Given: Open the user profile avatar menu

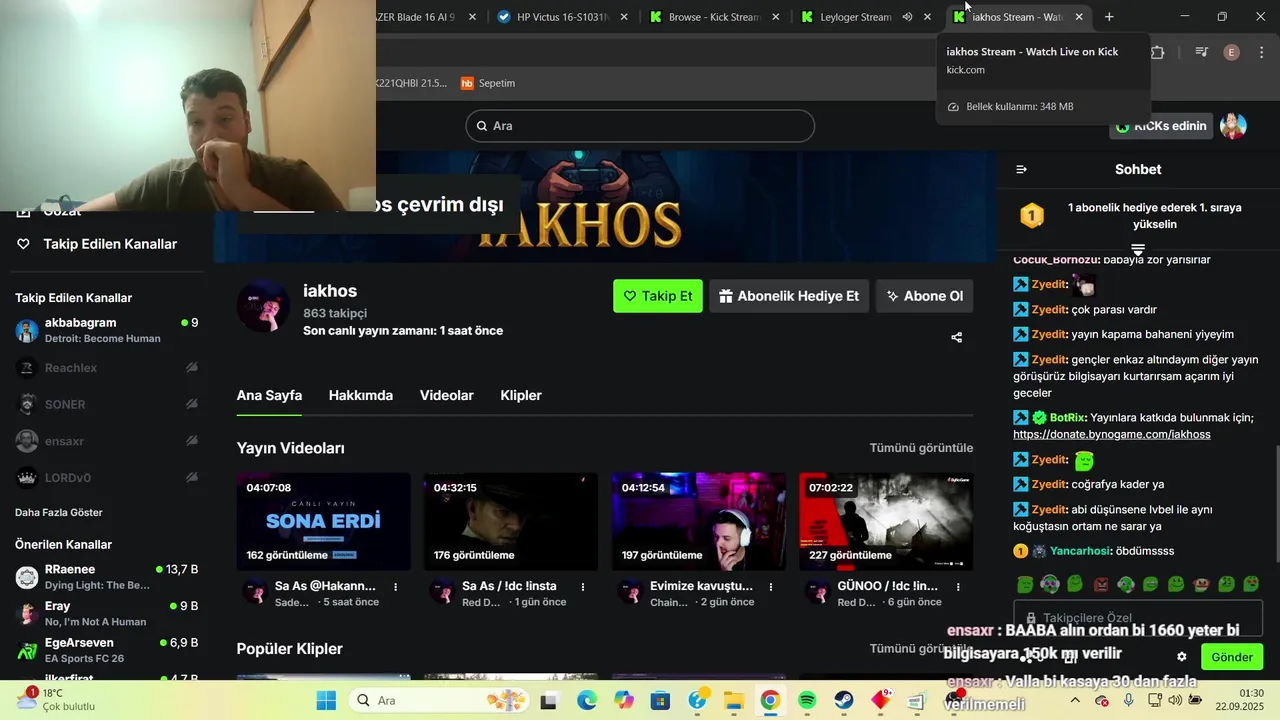Looking at the screenshot, I should 1233,126.
